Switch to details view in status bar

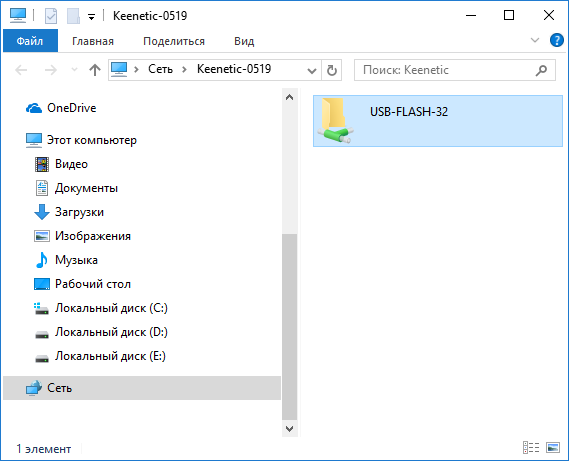tap(531, 448)
